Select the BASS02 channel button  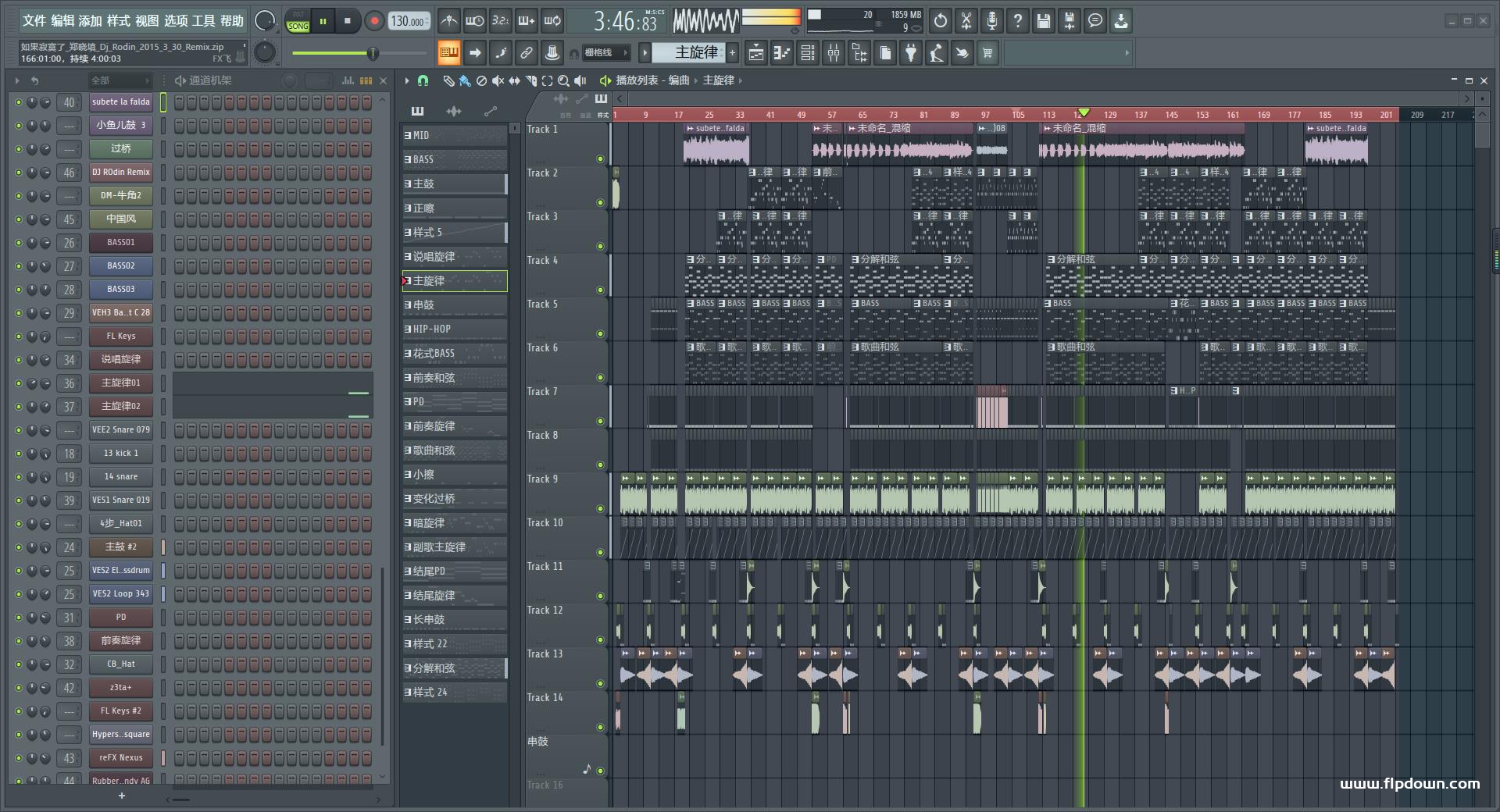click(x=121, y=266)
